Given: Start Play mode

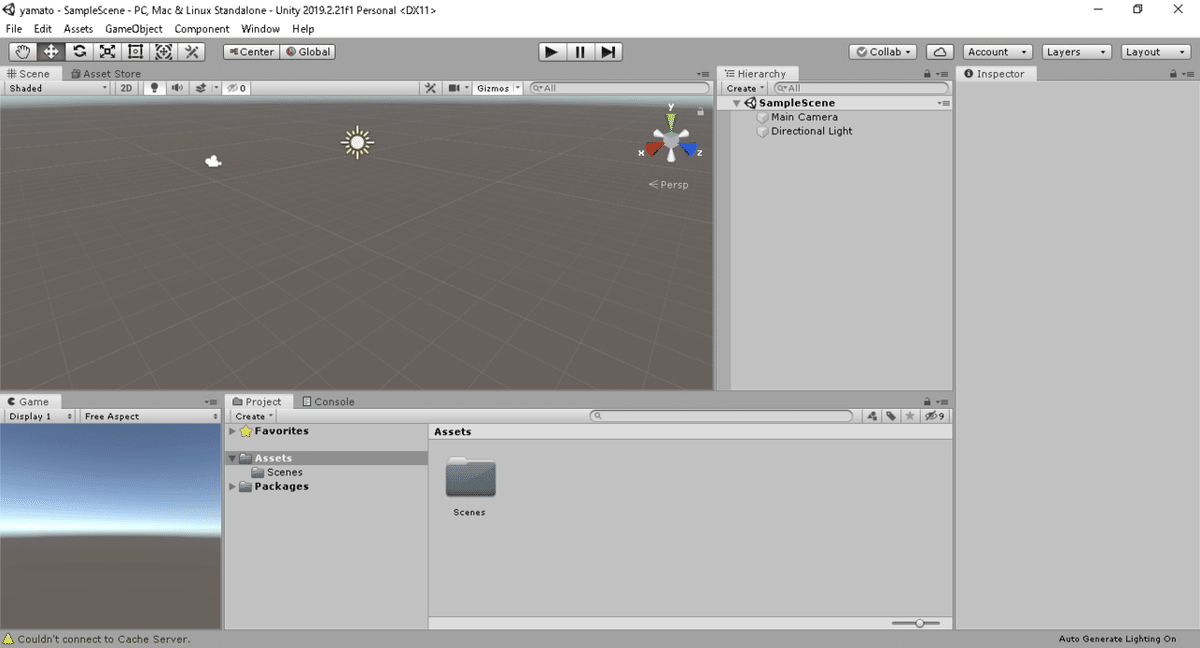Looking at the screenshot, I should coord(551,52).
